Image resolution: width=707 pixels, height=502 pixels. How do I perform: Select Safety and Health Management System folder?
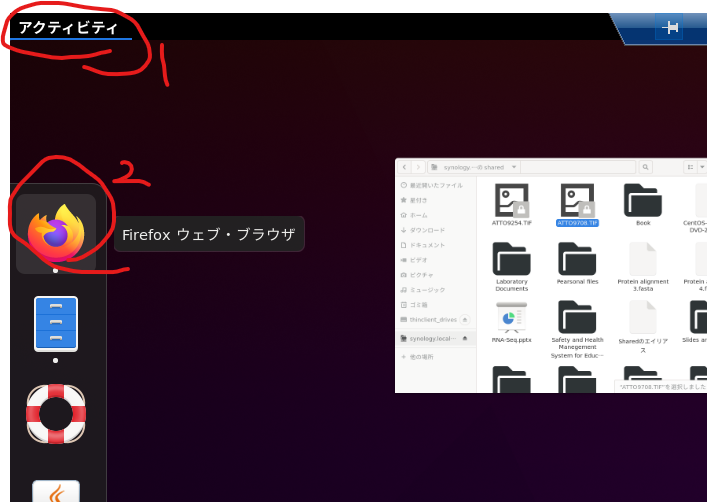click(577, 329)
